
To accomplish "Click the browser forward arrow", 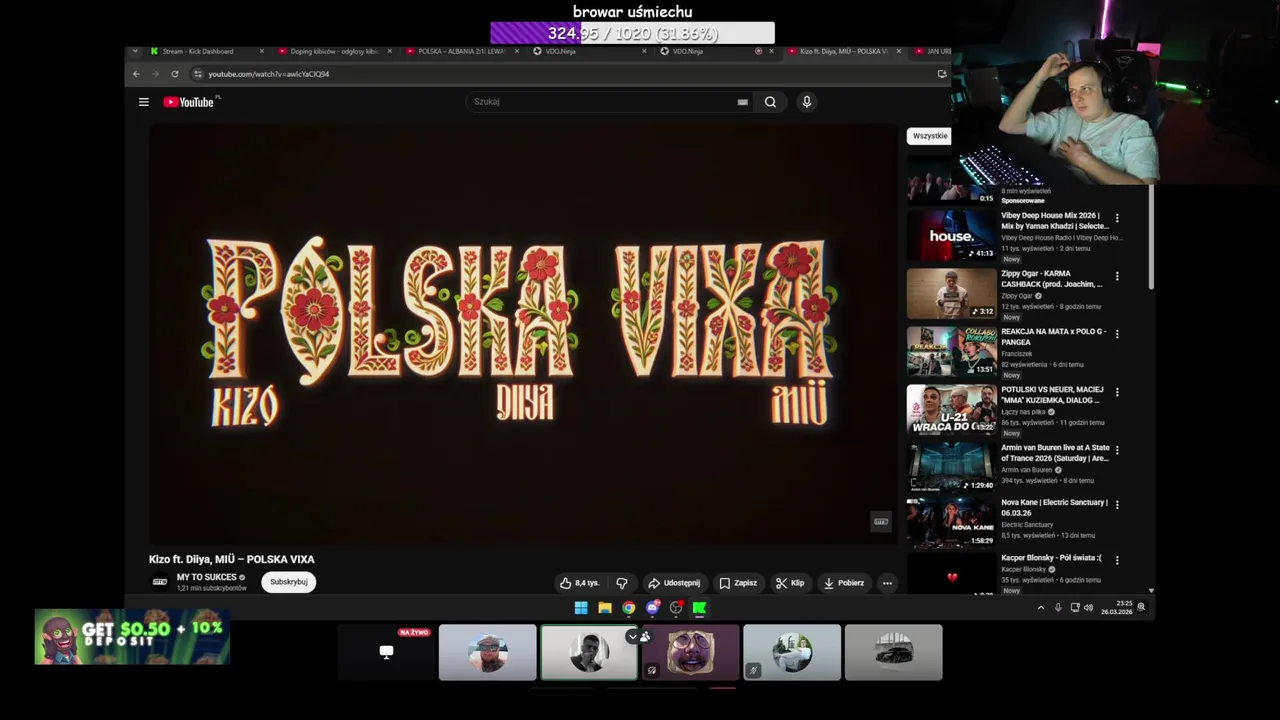I will [x=155, y=74].
